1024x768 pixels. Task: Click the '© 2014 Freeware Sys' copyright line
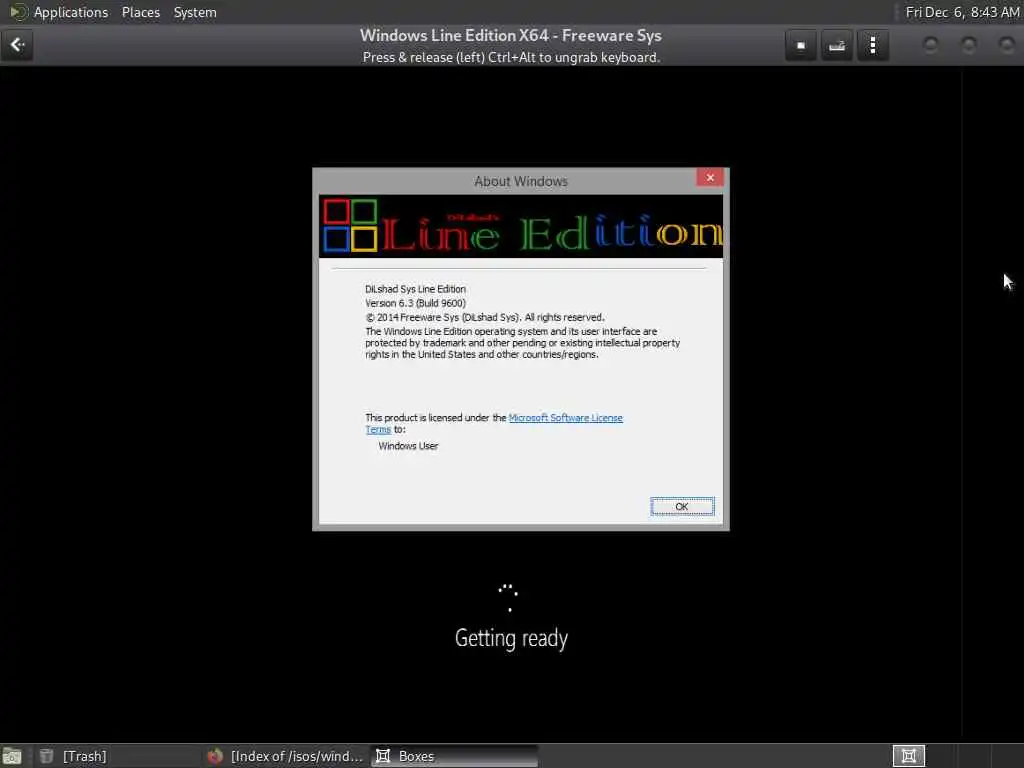click(x=485, y=317)
